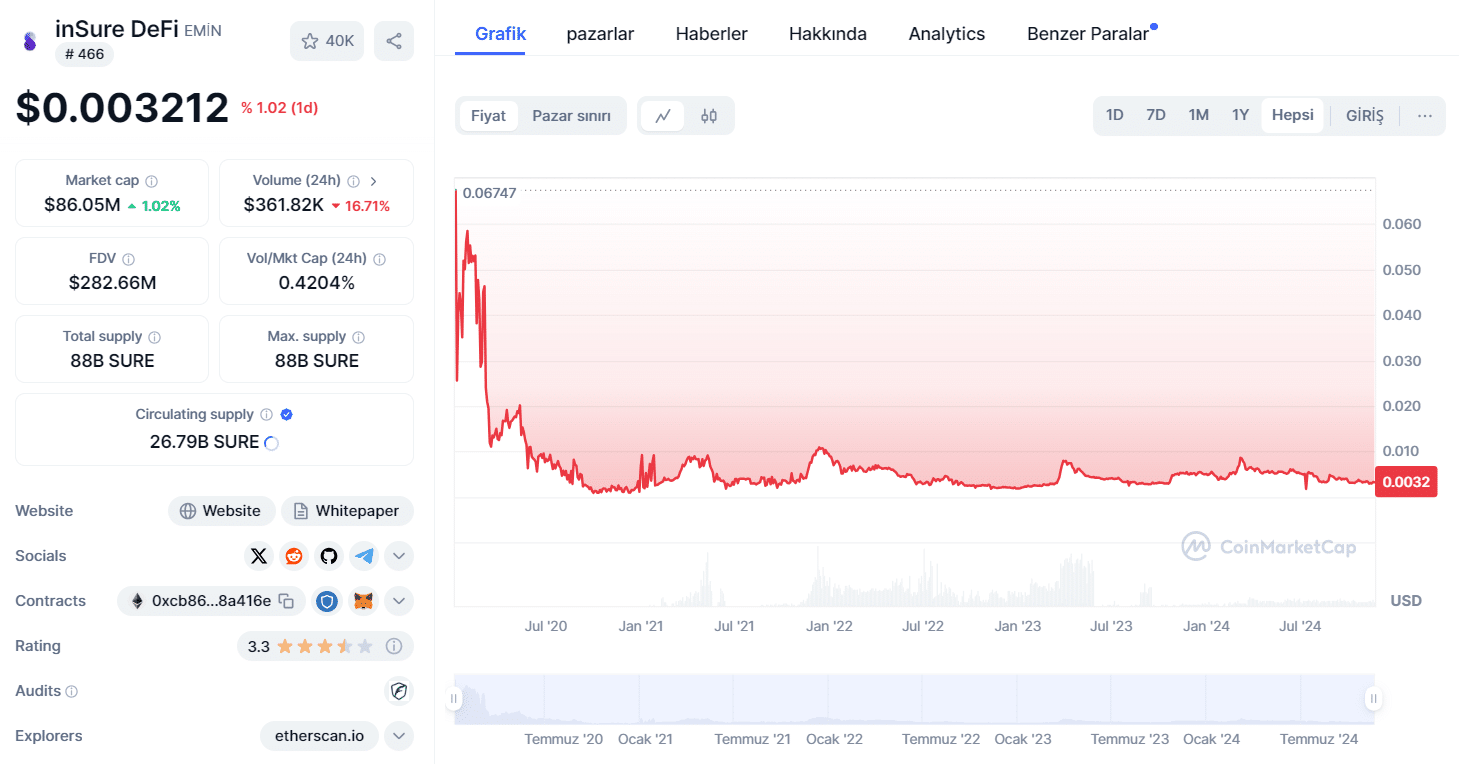This screenshot has width=1459, height=764.
Task: Switch to the pazarlar tab
Action: coord(600,34)
